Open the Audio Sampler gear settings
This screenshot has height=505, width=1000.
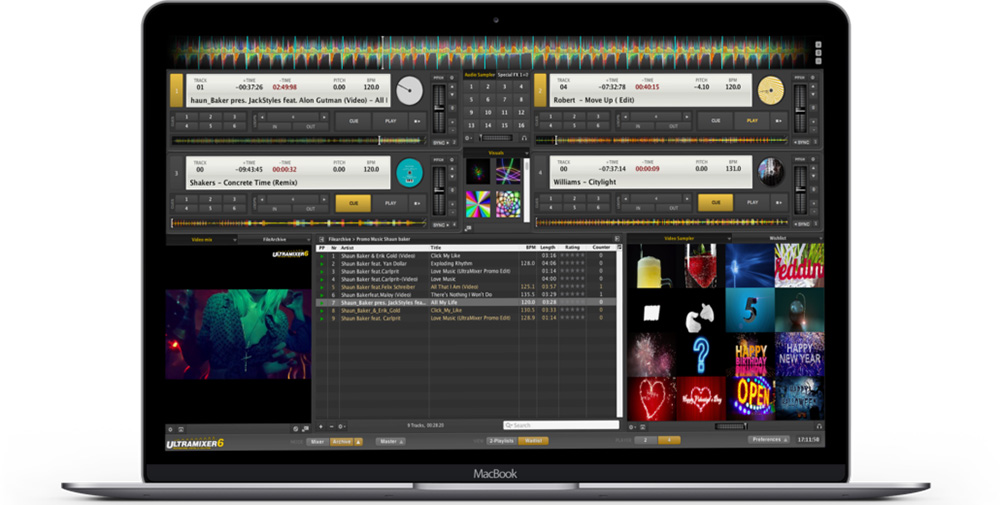(469, 138)
